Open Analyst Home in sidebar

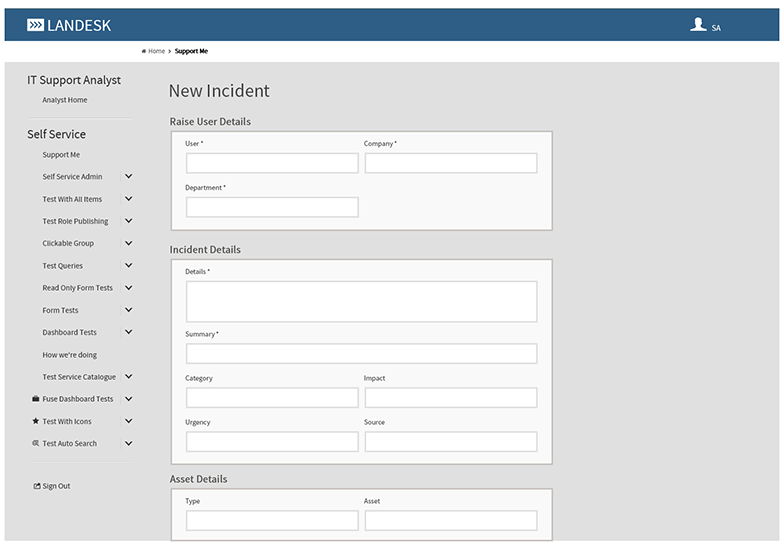(x=64, y=100)
